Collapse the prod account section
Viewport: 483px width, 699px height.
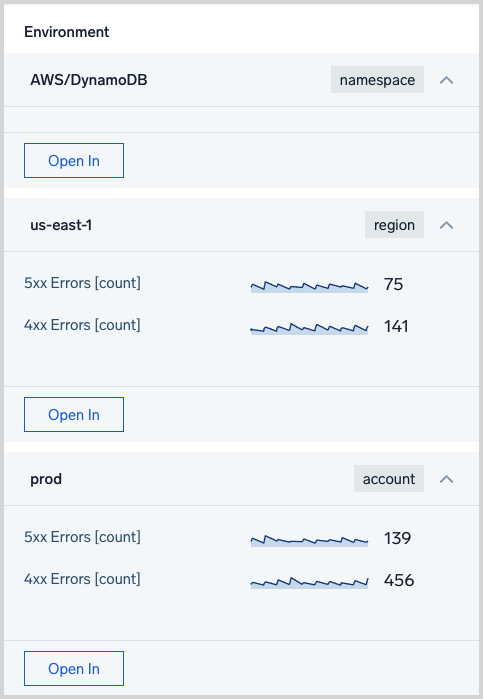point(446,479)
